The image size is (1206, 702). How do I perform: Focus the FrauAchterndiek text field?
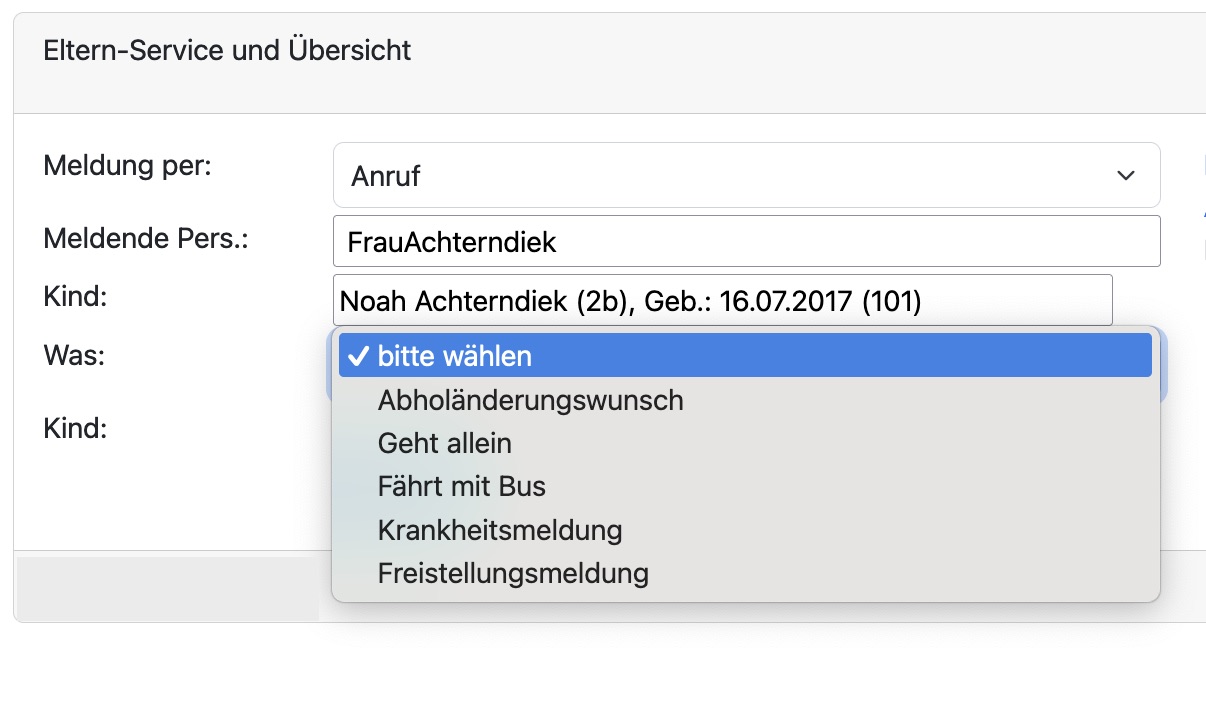[745, 241]
